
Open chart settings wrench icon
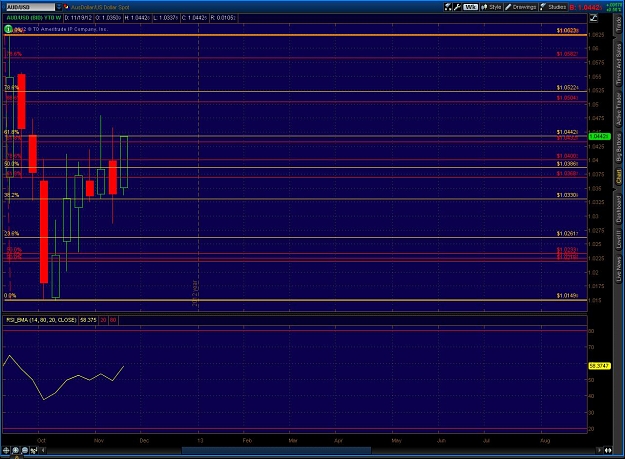[457, 7]
